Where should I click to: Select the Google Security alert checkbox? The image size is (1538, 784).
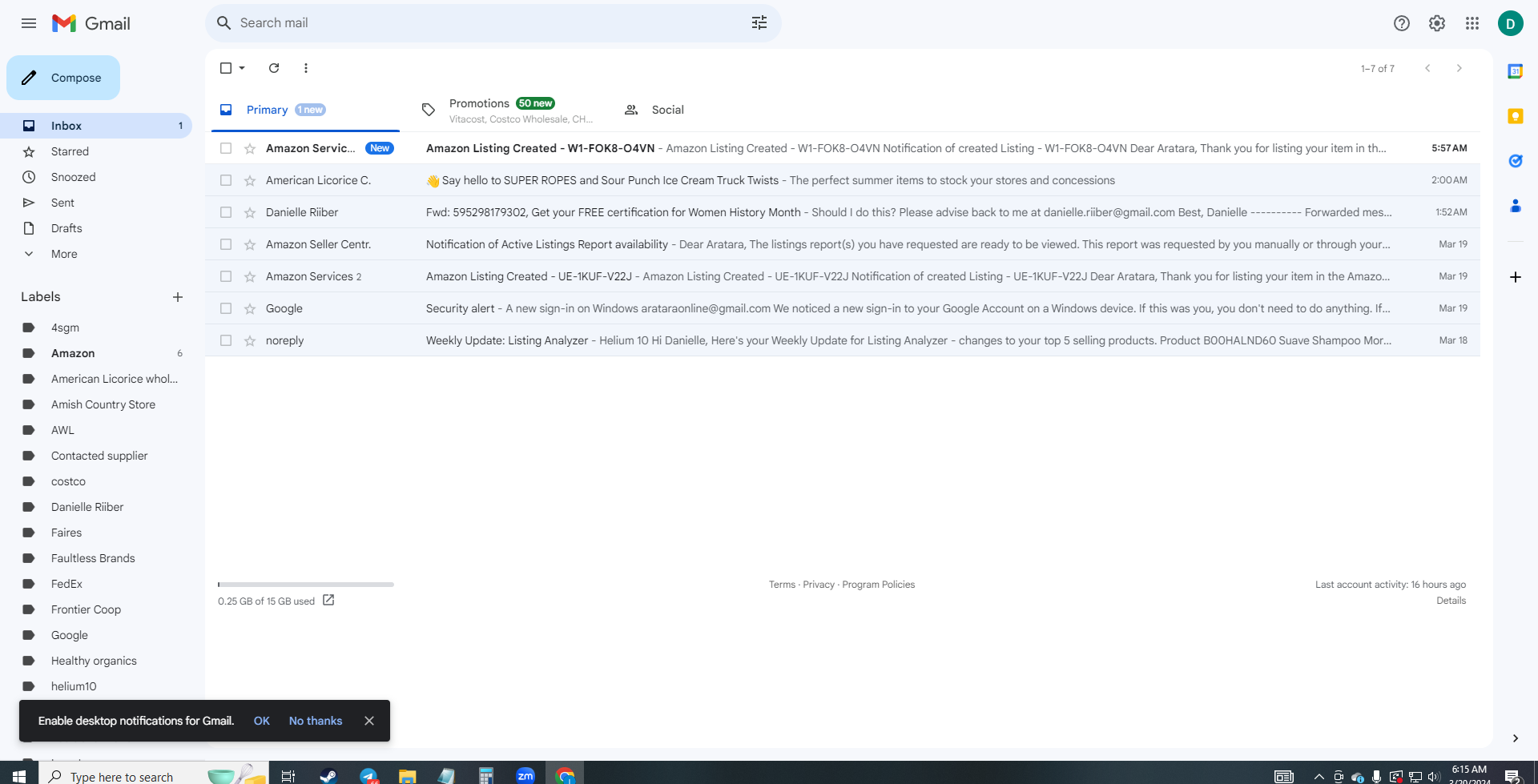226,308
